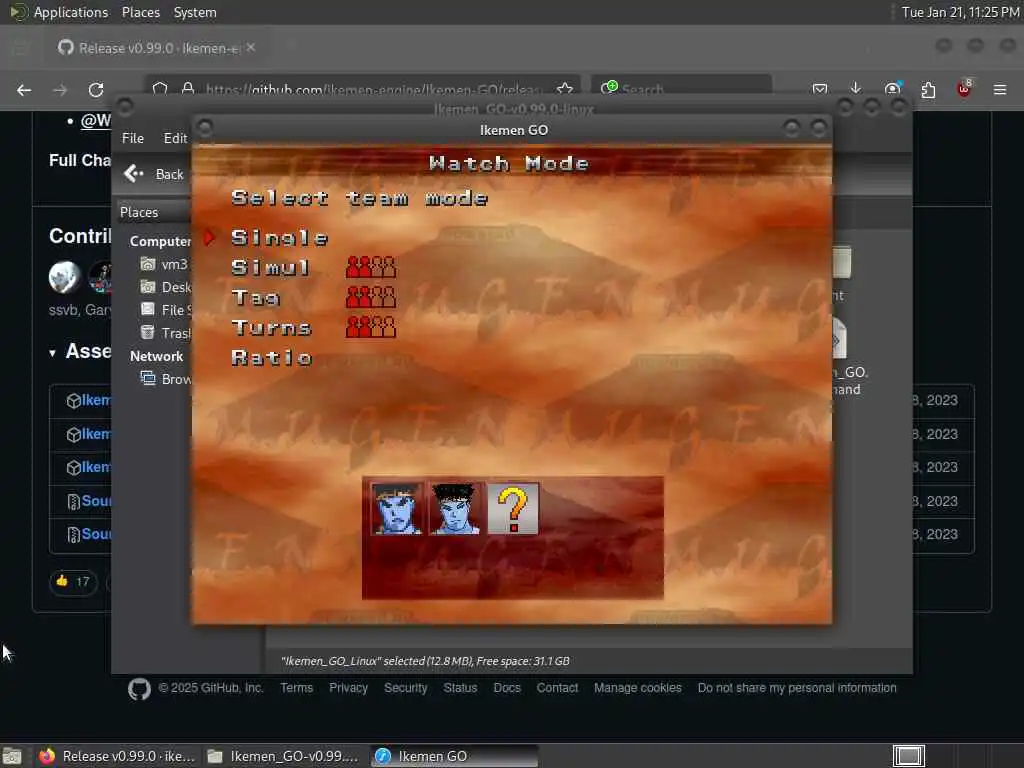Pick the second dark-haired character portrait
1024x768 pixels.
(455, 509)
